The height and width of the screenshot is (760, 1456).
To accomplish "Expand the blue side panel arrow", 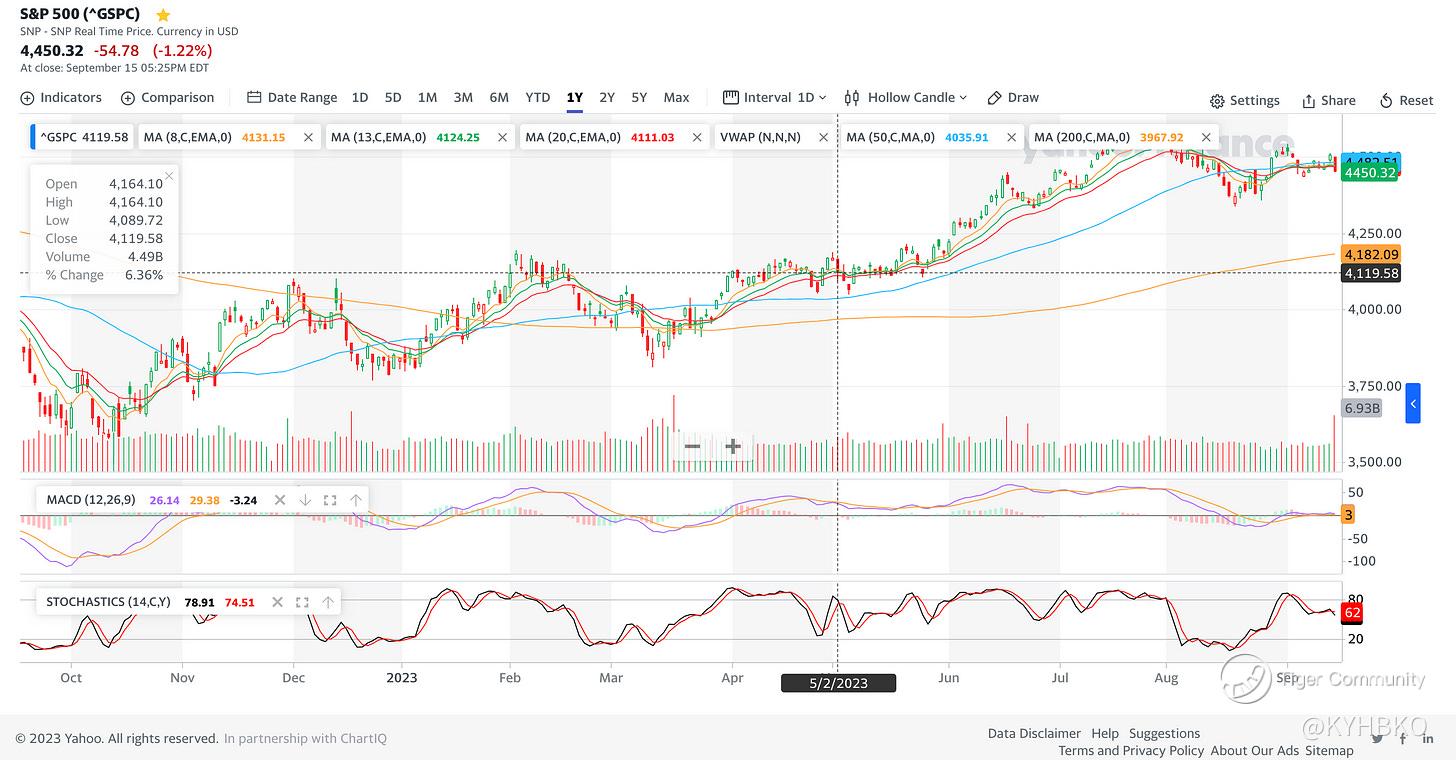I will point(1413,403).
